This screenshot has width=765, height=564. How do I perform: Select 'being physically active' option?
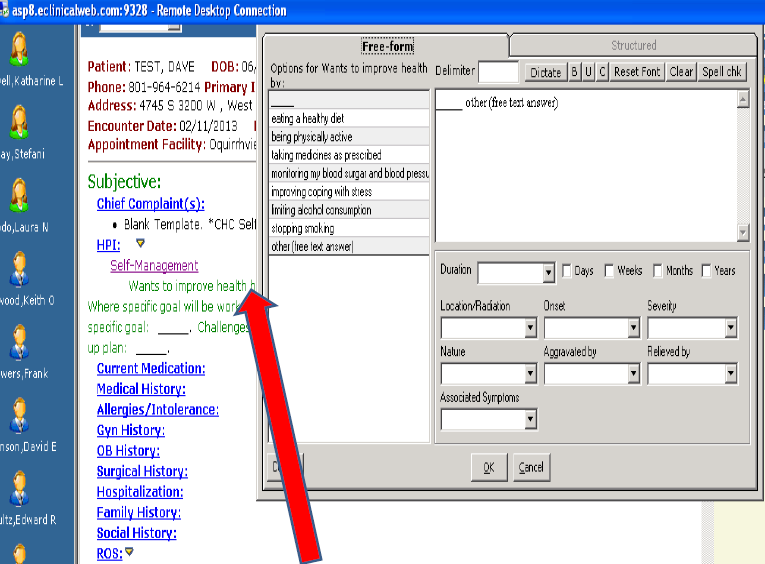coord(349,137)
